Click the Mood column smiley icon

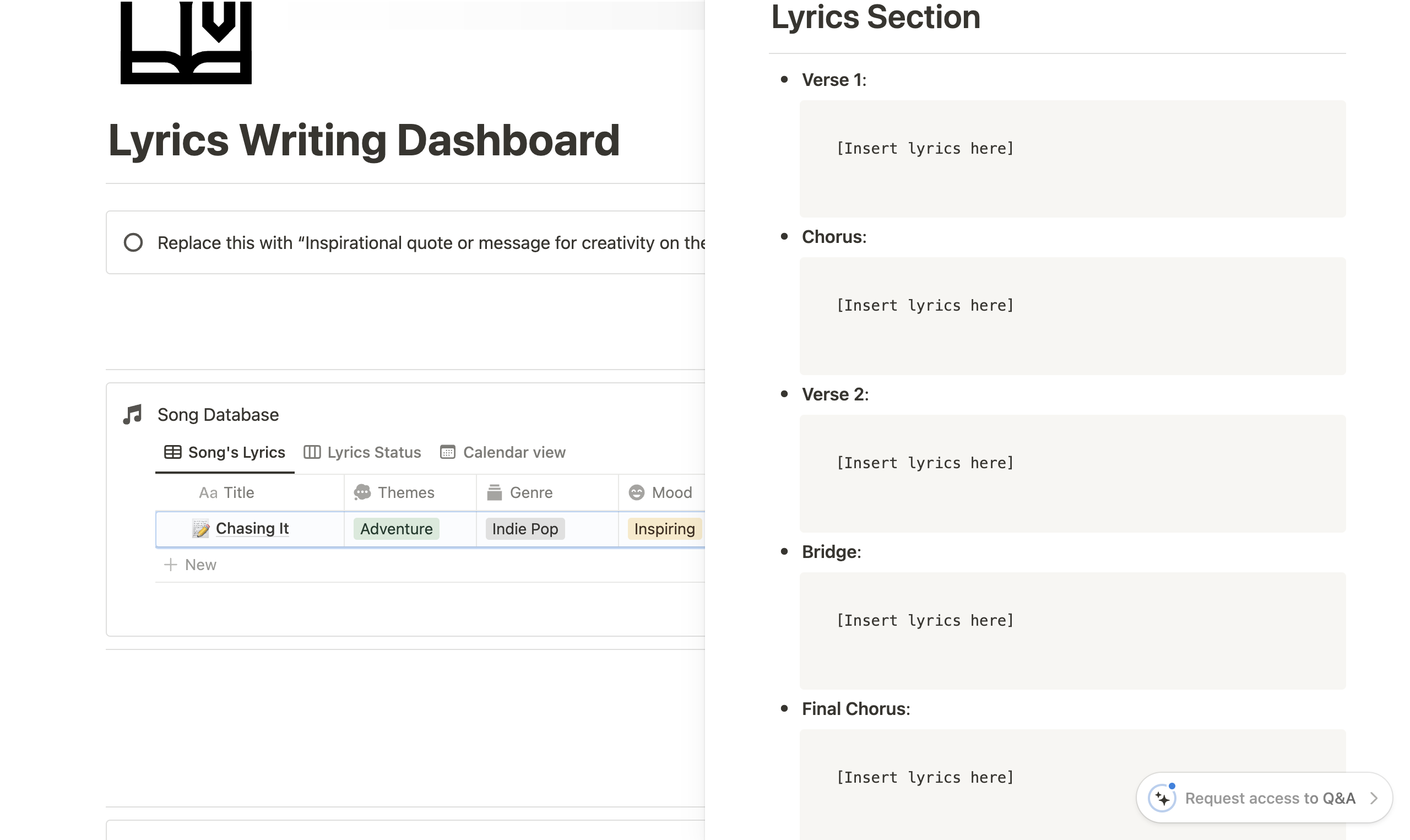tap(637, 492)
